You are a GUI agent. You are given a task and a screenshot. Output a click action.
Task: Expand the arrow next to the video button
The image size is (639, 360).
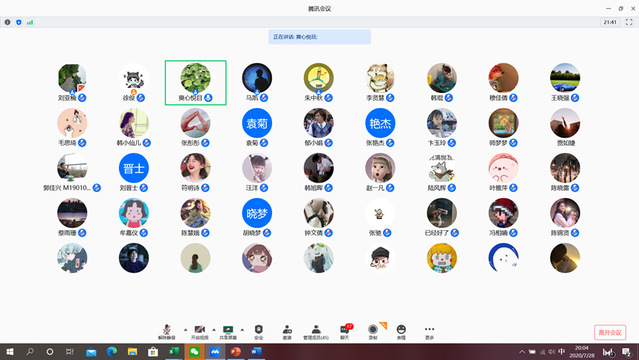pos(214,329)
